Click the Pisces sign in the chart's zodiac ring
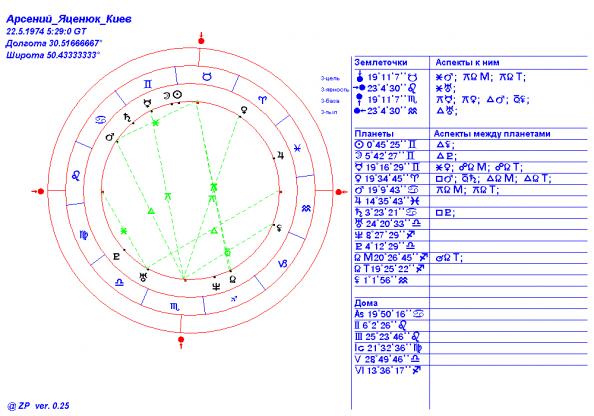The height and width of the screenshot is (416, 594). coord(298,149)
